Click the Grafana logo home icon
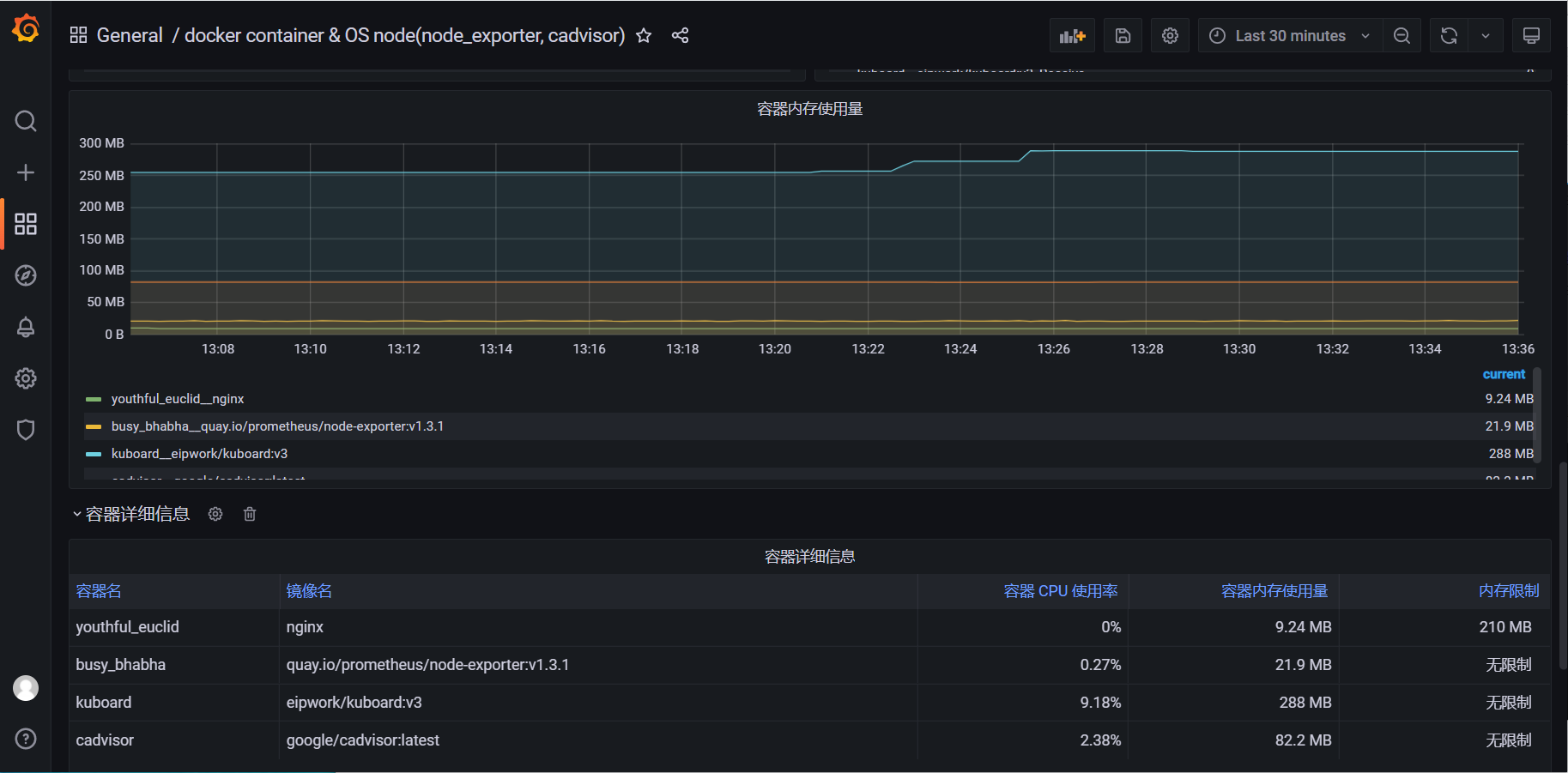Image resolution: width=1568 pixels, height=773 pixels. (26, 28)
